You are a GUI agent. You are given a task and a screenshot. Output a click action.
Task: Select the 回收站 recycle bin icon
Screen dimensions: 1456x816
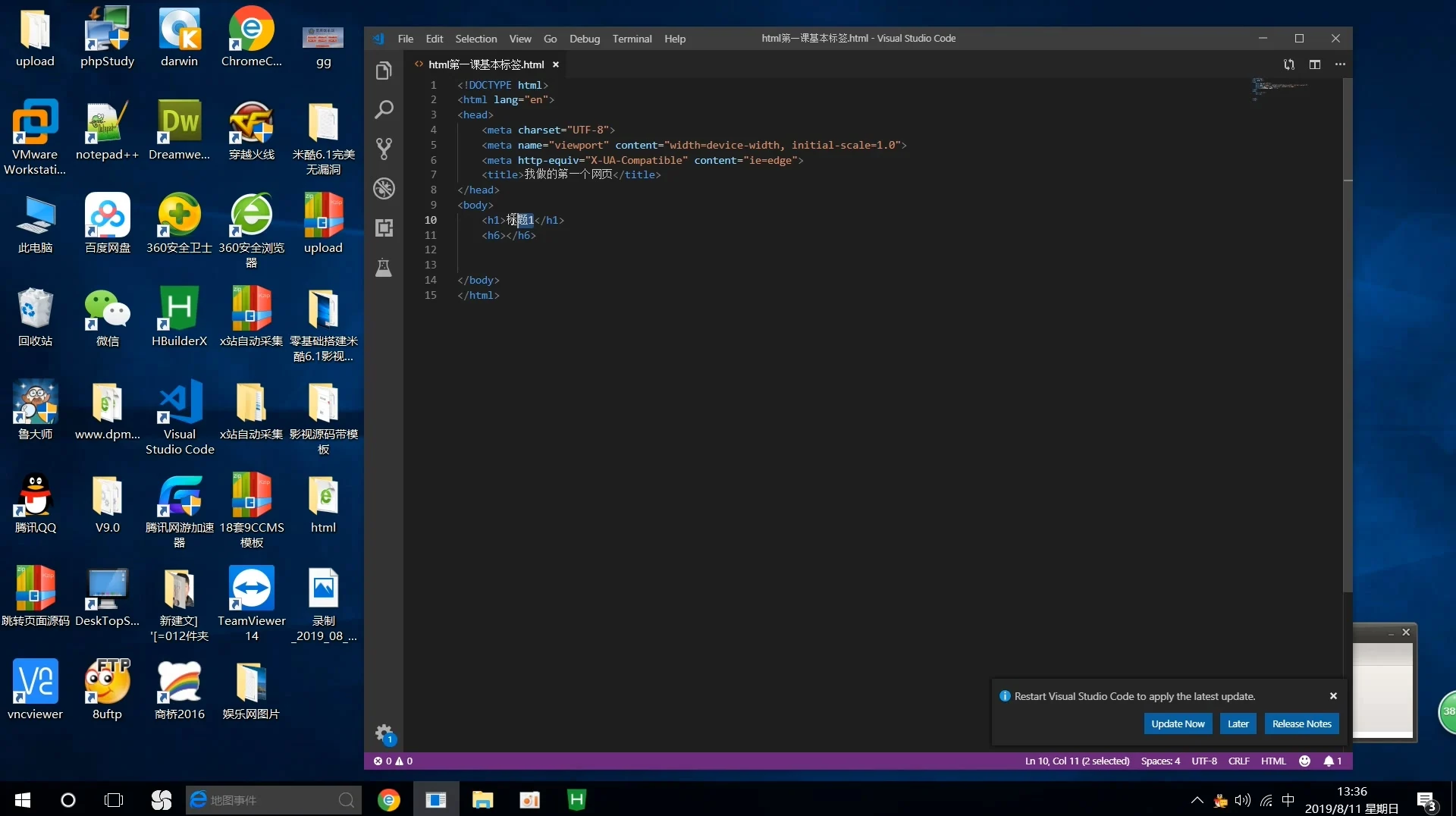[x=35, y=317]
